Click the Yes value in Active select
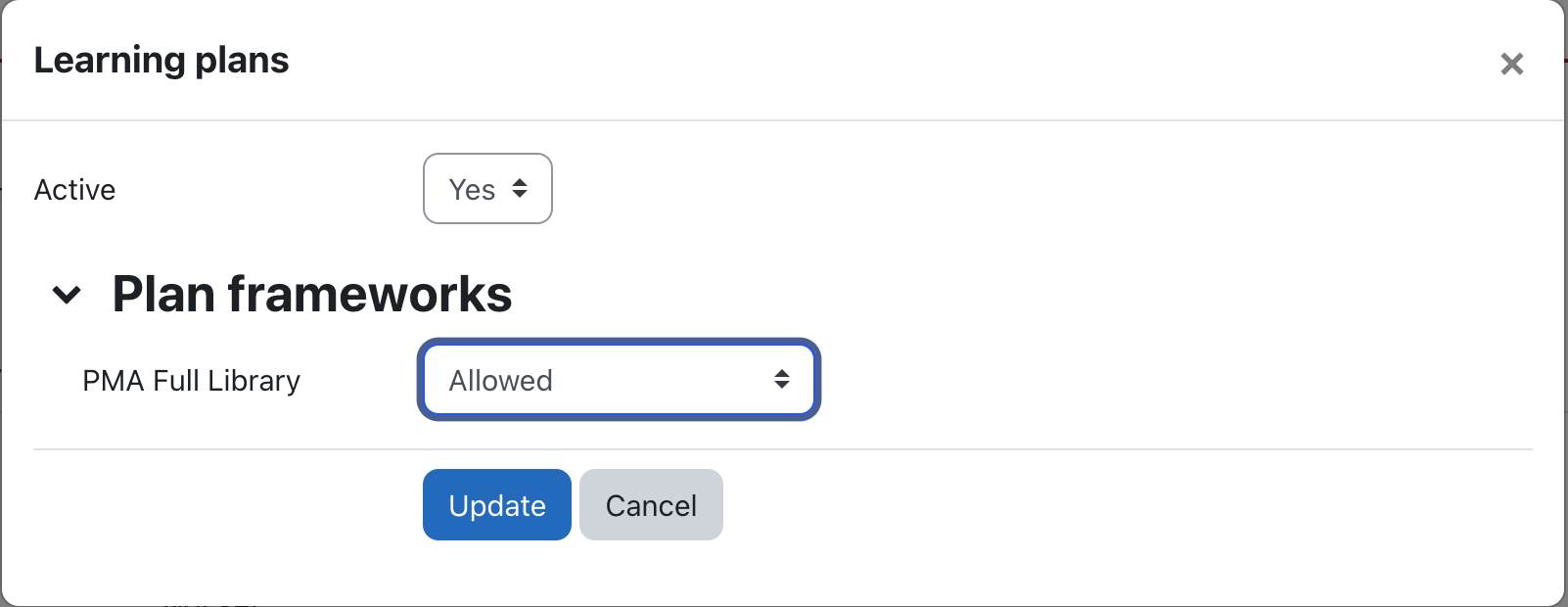Image resolution: width=1568 pixels, height=607 pixels. (x=472, y=190)
